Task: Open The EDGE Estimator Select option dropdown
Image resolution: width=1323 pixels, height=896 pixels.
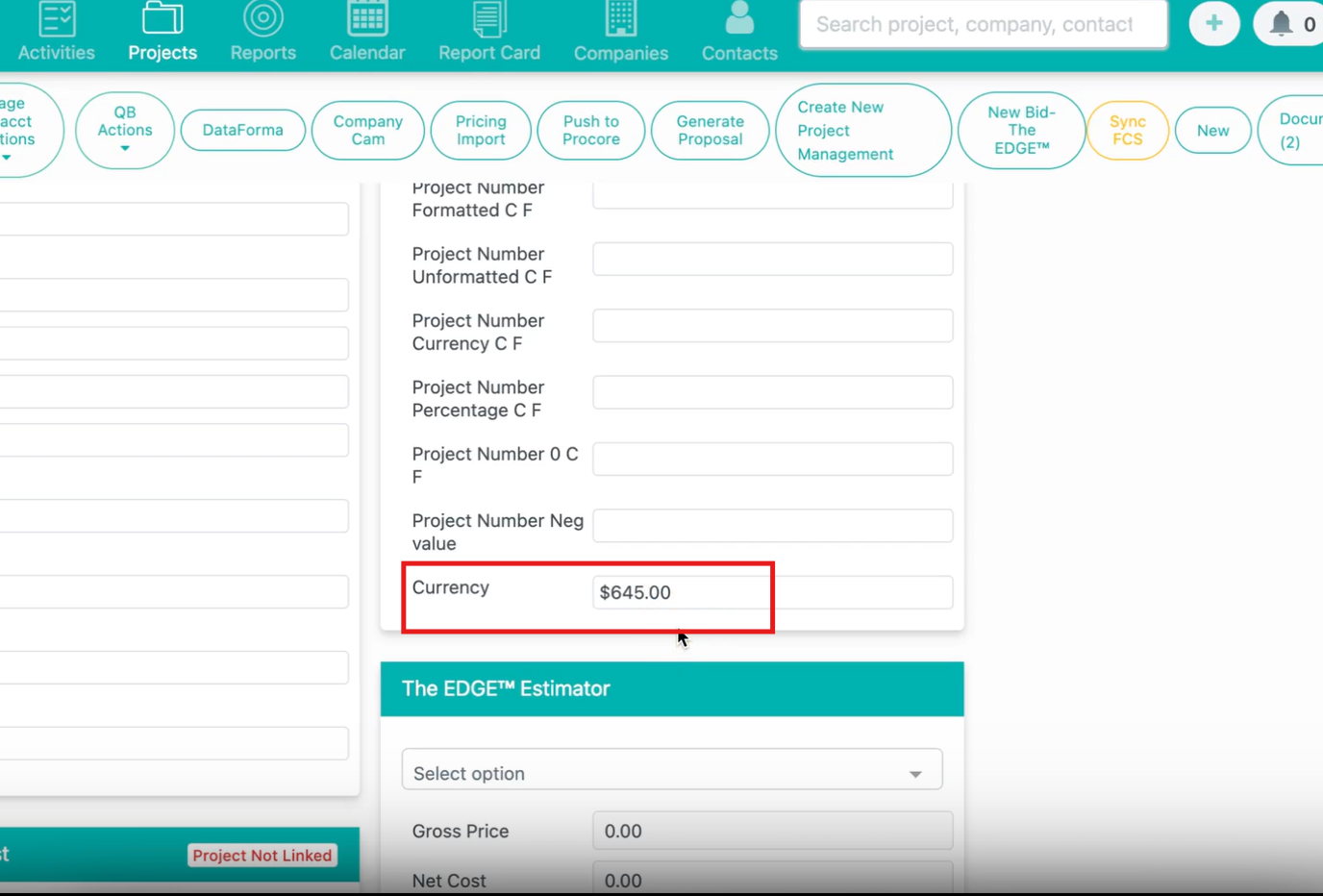Action: coord(671,773)
